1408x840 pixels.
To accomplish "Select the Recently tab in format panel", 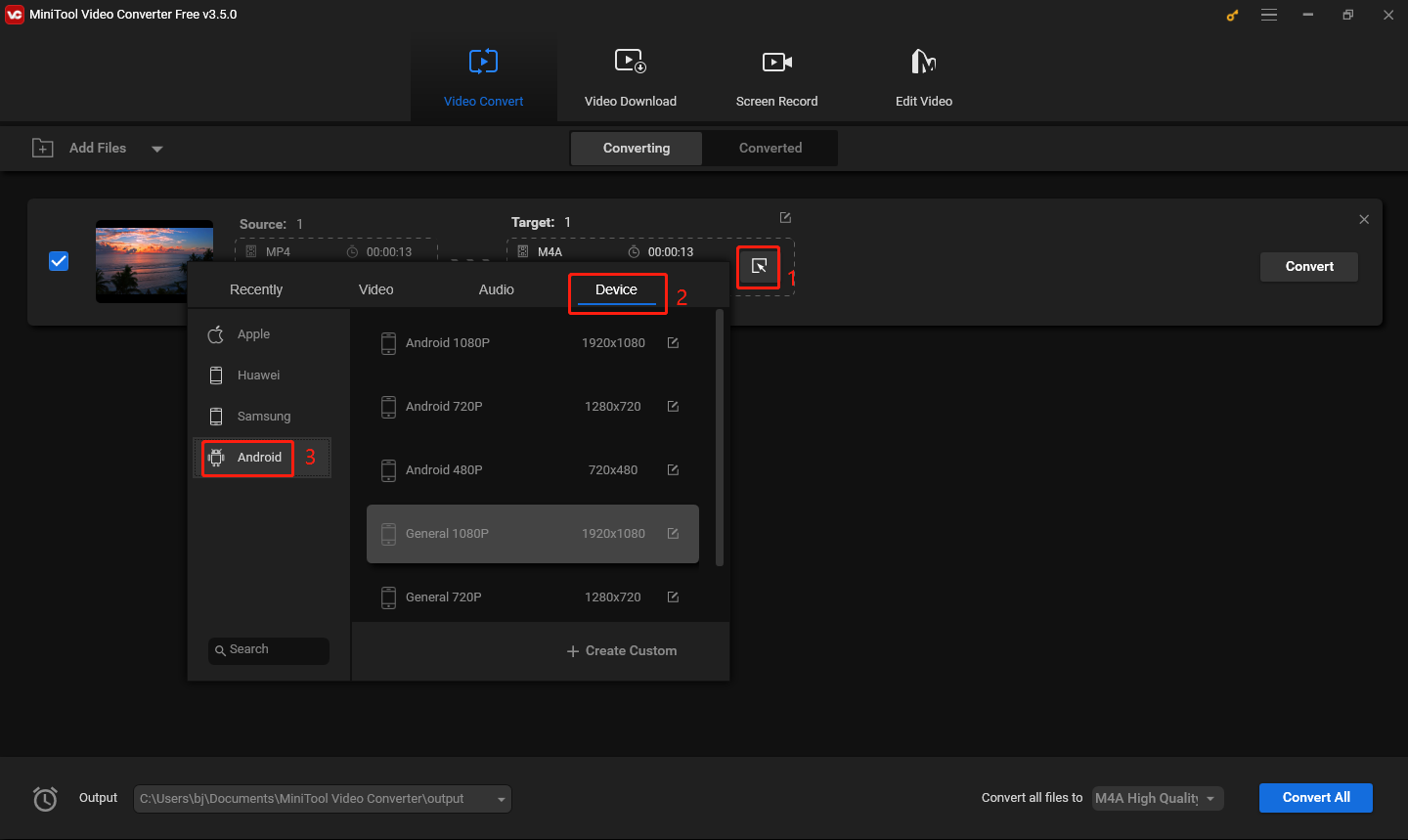I will click(x=256, y=289).
